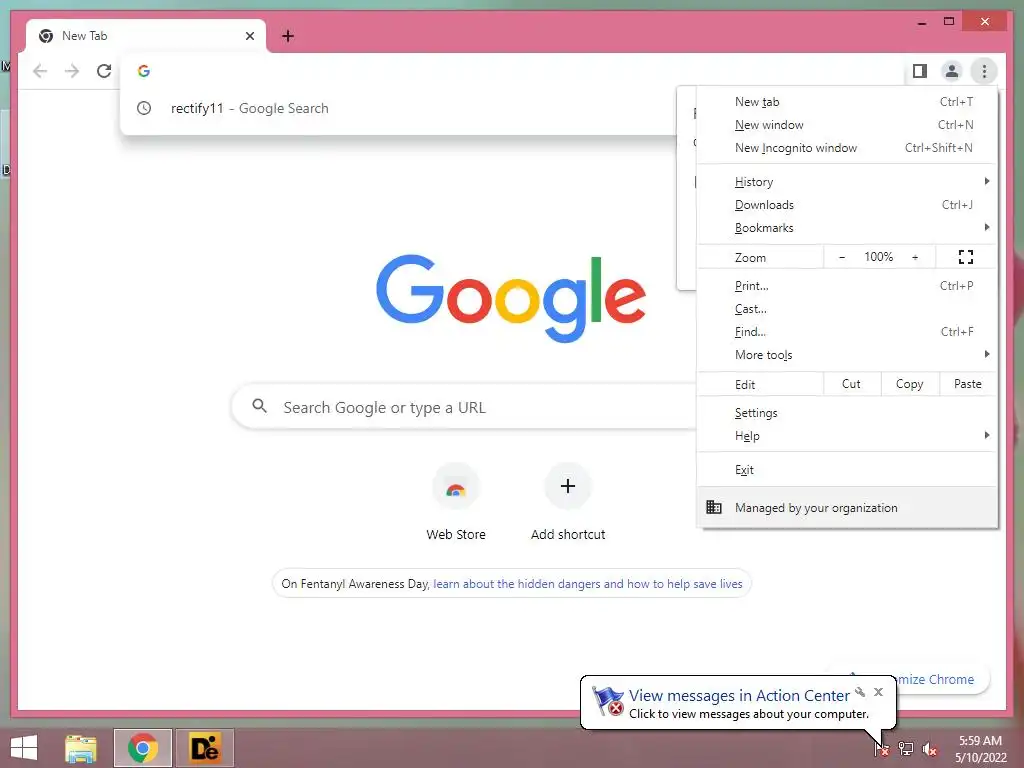Viewport: 1024px width, 768px height.
Task: Open File Explorer from taskbar
Action: (81, 748)
